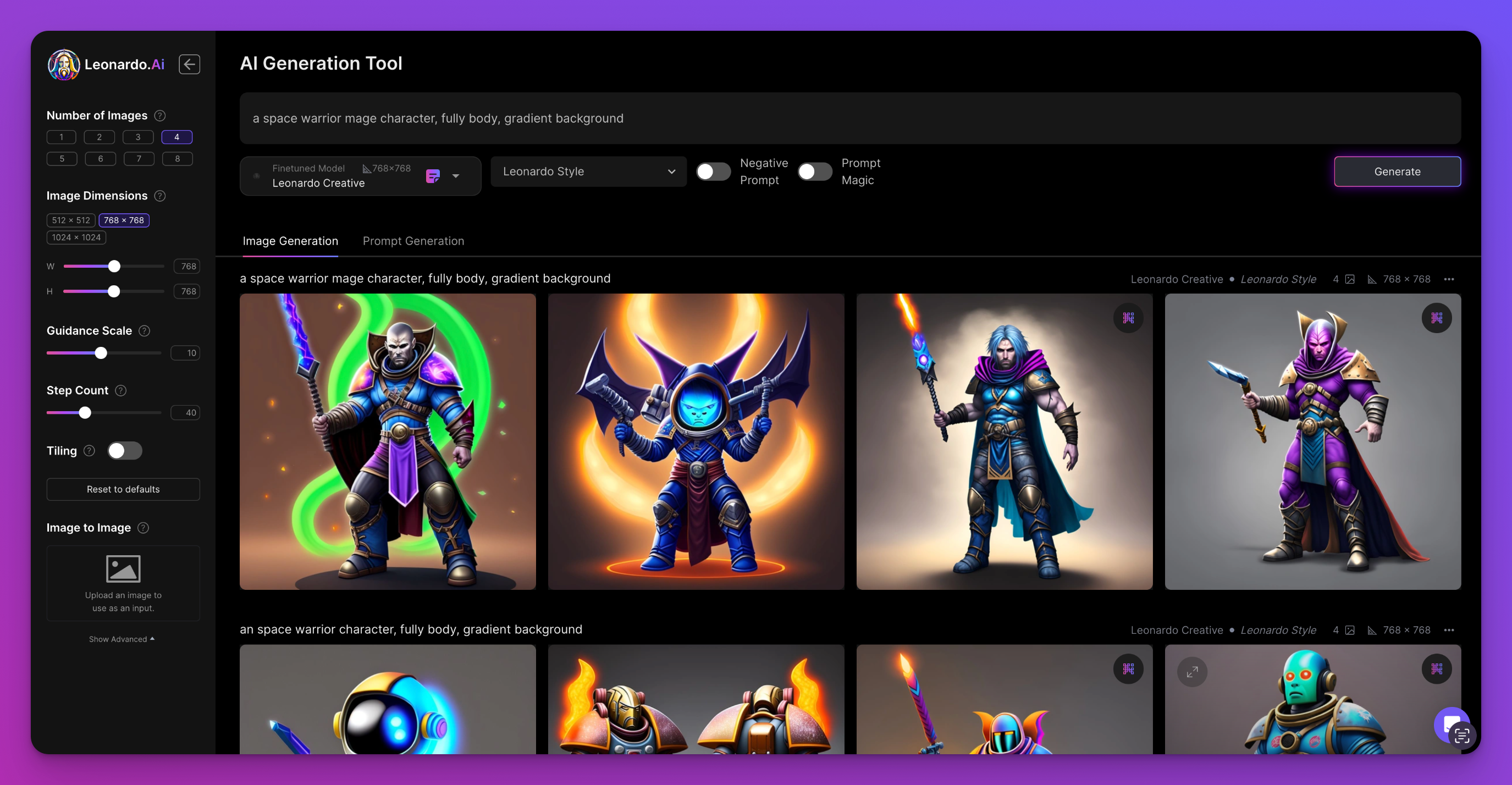The width and height of the screenshot is (1512, 785).
Task: Click the Leonardo.Ai wizard logo
Action: [63, 64]
